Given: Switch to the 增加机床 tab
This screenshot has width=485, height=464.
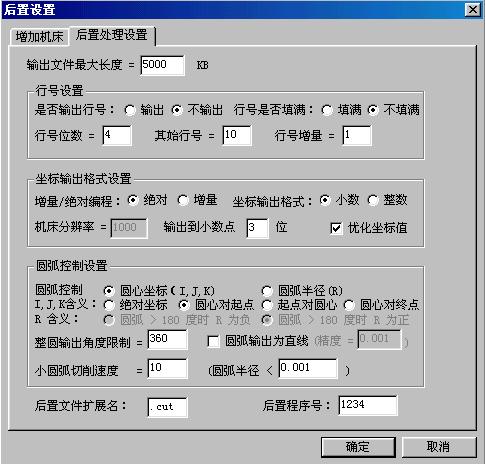Looking at the screenshot, I should point(39,36).
